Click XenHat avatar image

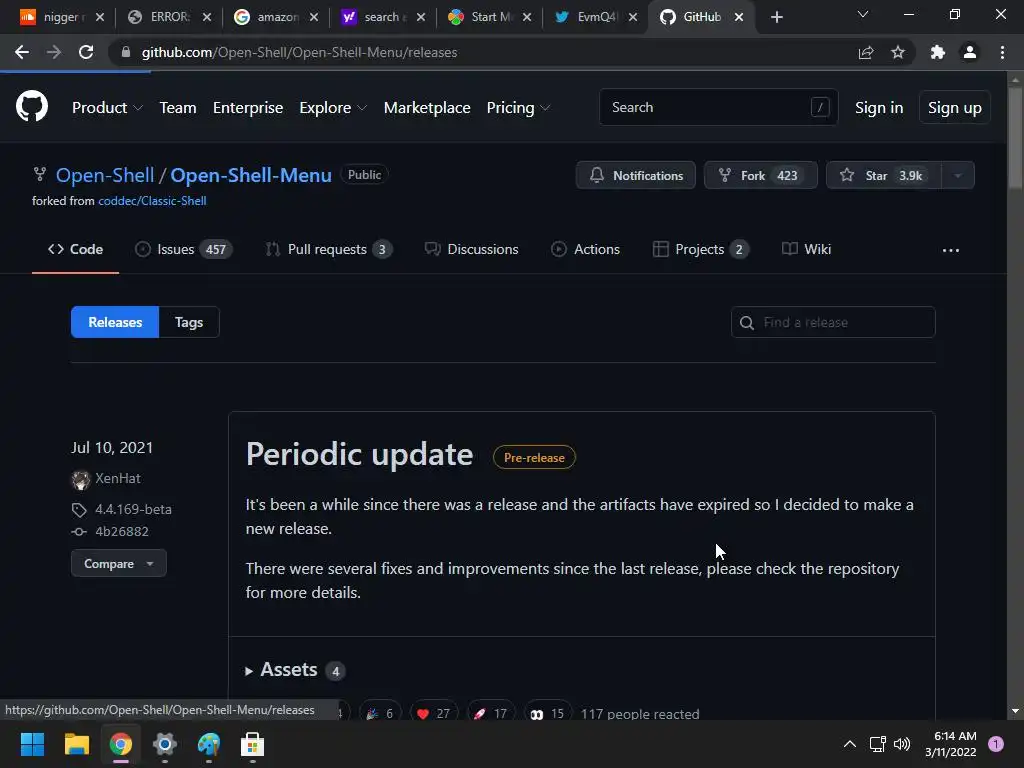pyautogui.click(x=80, y=479)
